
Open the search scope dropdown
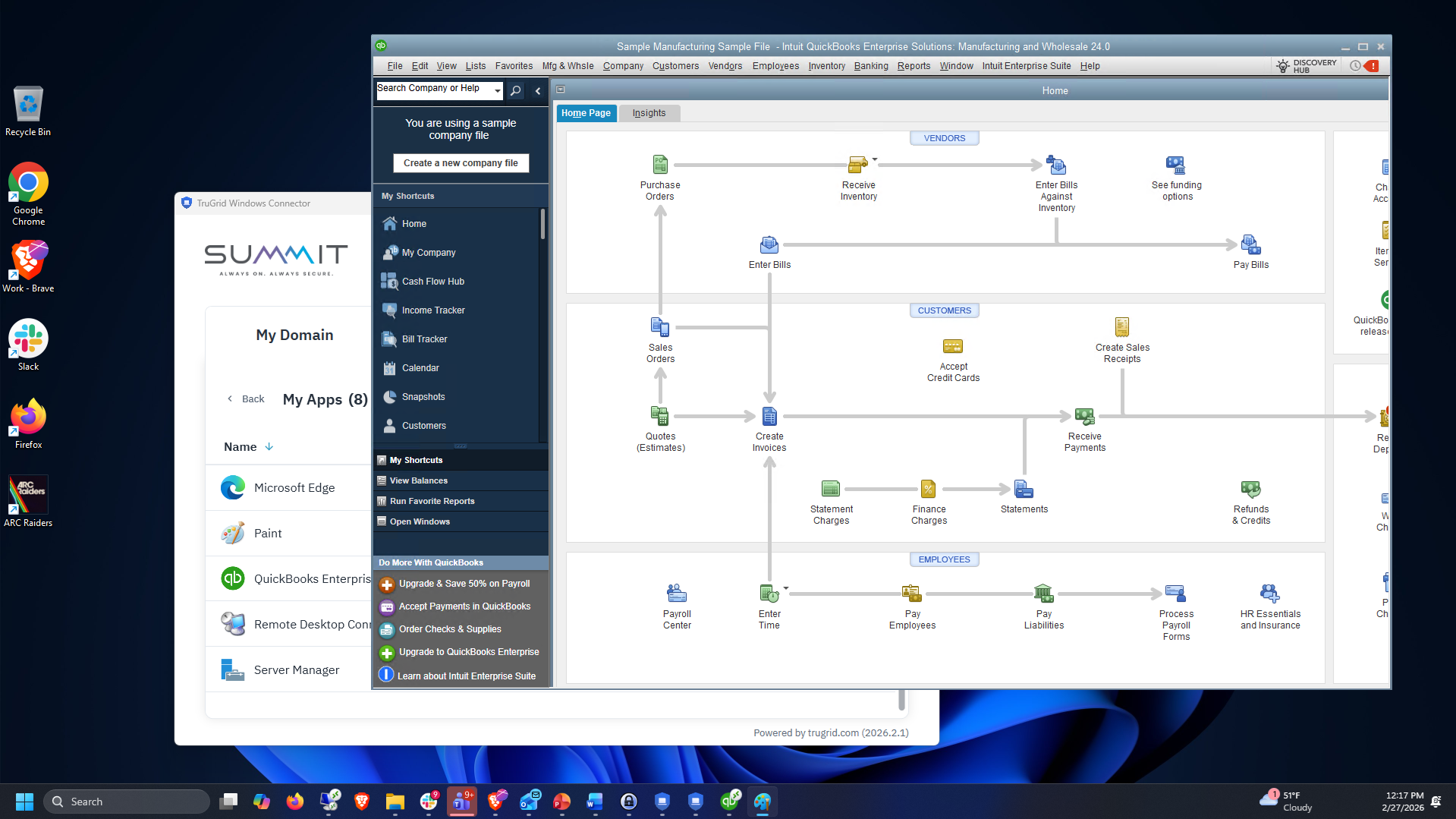point(497,90)
